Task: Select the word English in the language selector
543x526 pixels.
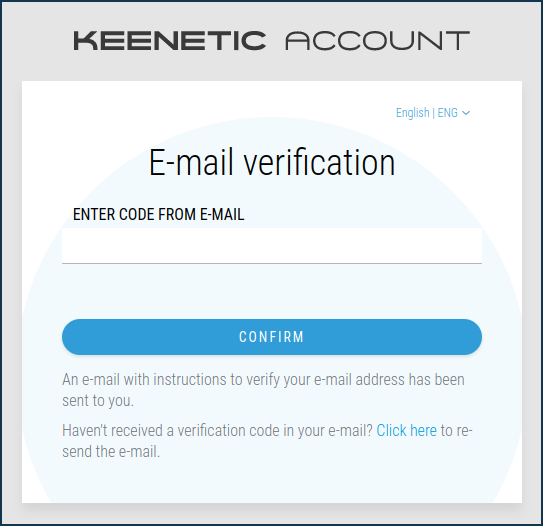Action: (412, 113)
